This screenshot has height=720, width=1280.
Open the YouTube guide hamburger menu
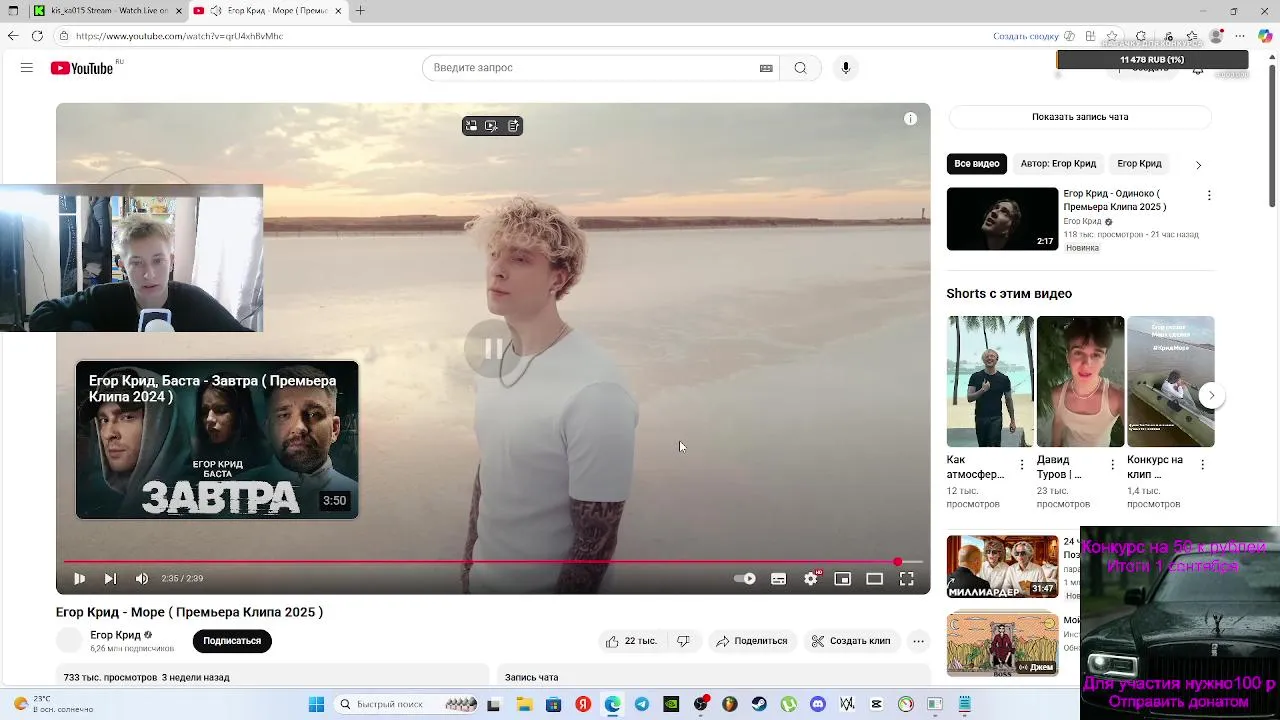(27, 68)
